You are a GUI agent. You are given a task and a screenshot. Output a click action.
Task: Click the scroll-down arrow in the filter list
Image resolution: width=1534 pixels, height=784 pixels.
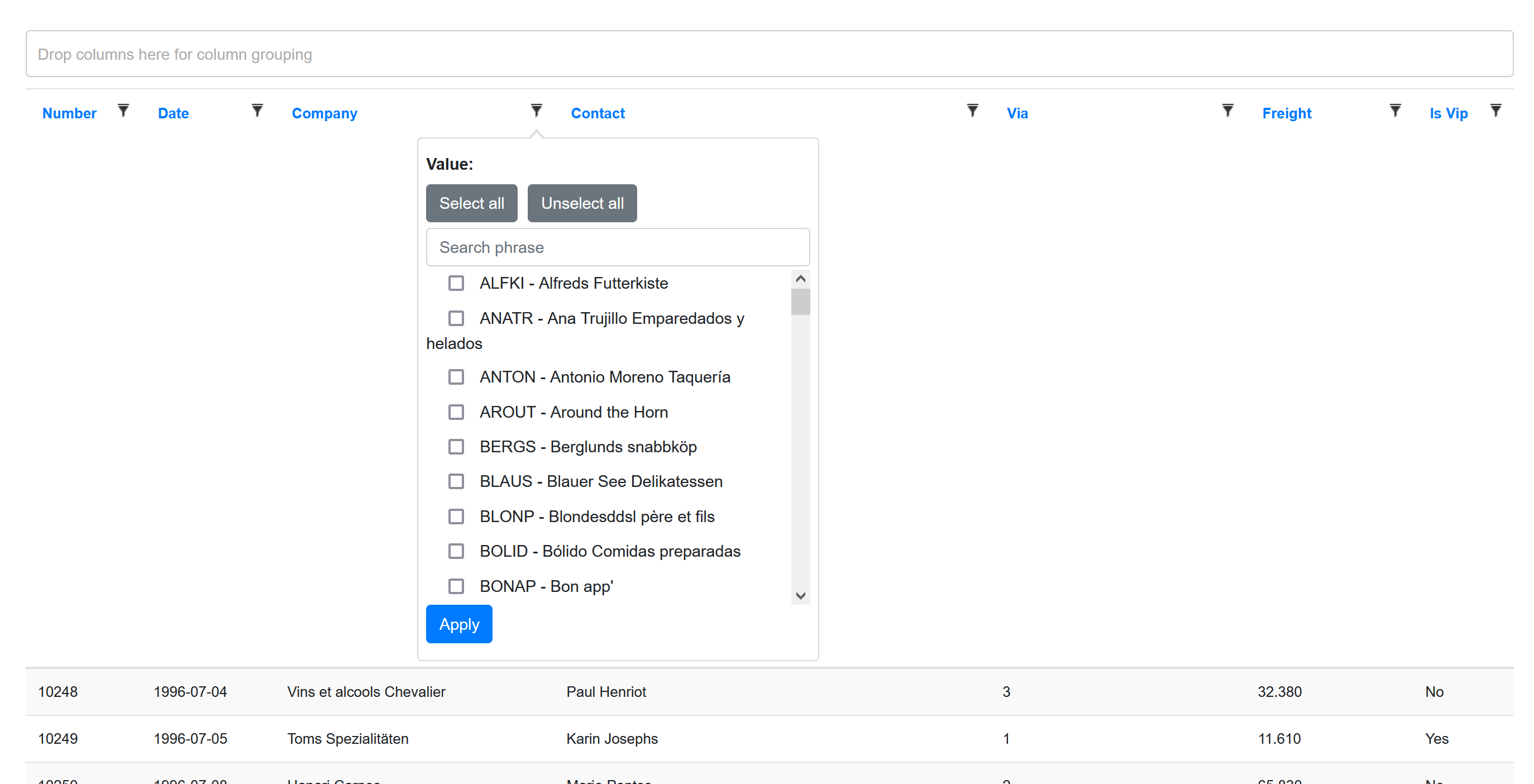pyautogui.click(x=801, y=595)
